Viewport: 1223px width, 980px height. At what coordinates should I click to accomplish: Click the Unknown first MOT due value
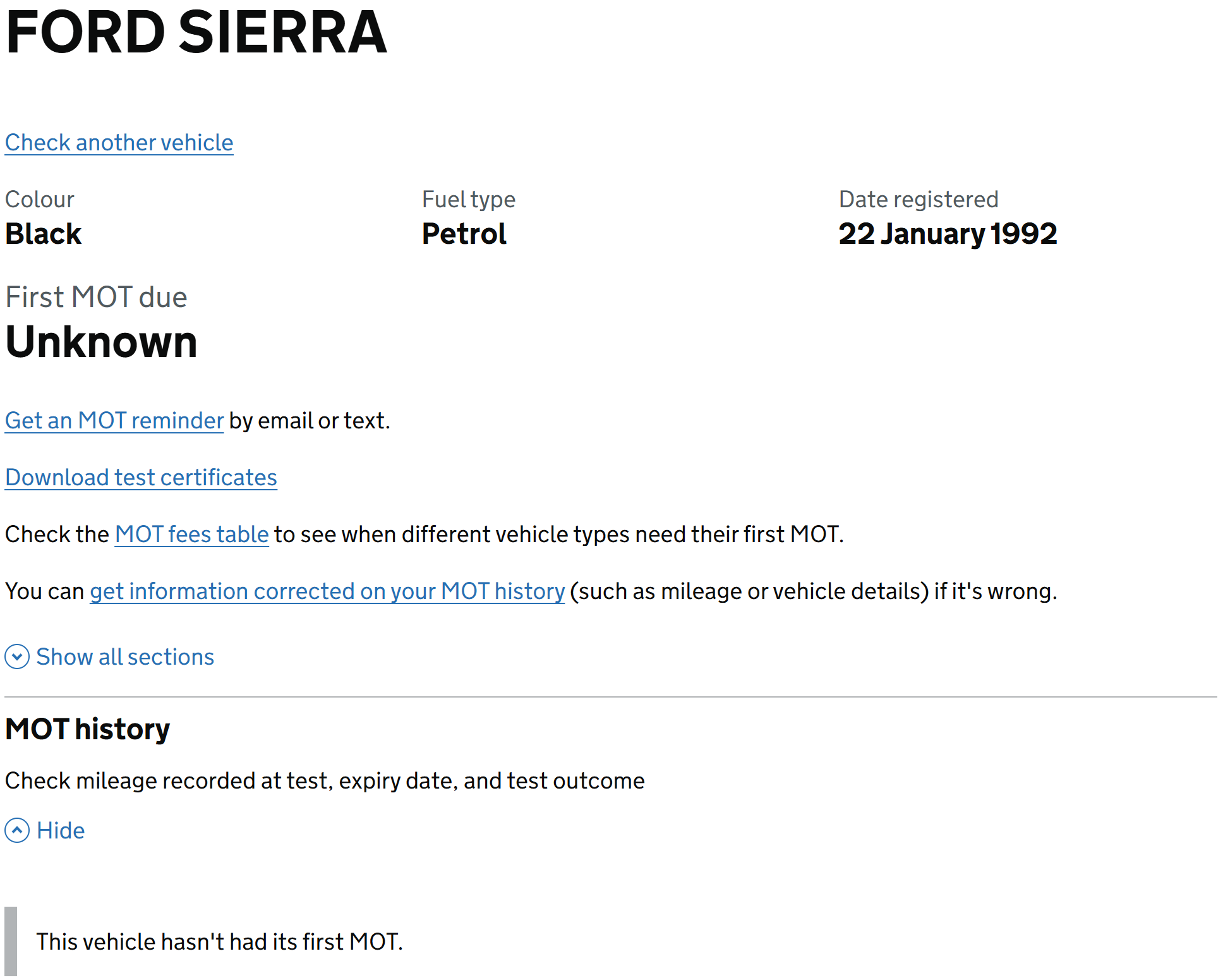(101, 342)
